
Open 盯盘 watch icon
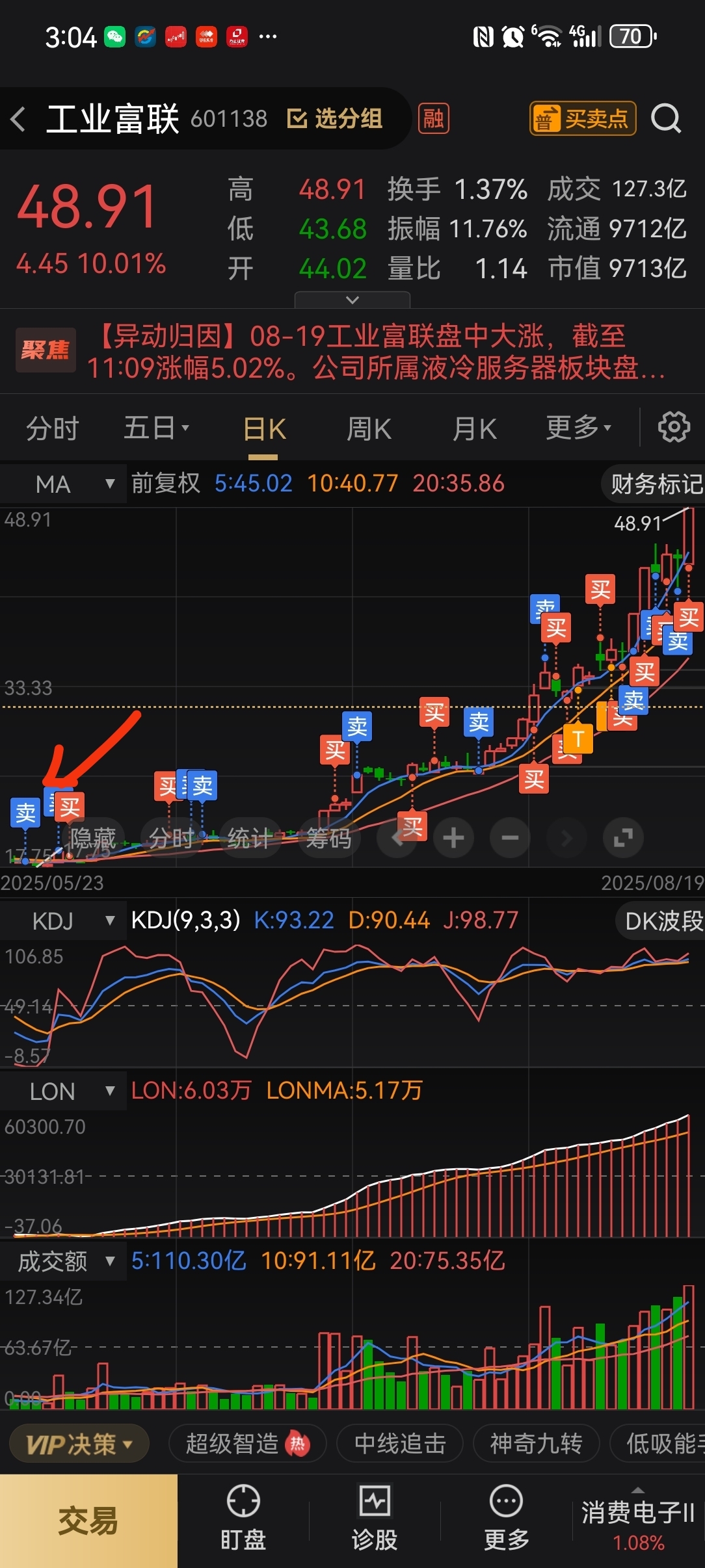pyautogui.click(x=243, y=1519)
